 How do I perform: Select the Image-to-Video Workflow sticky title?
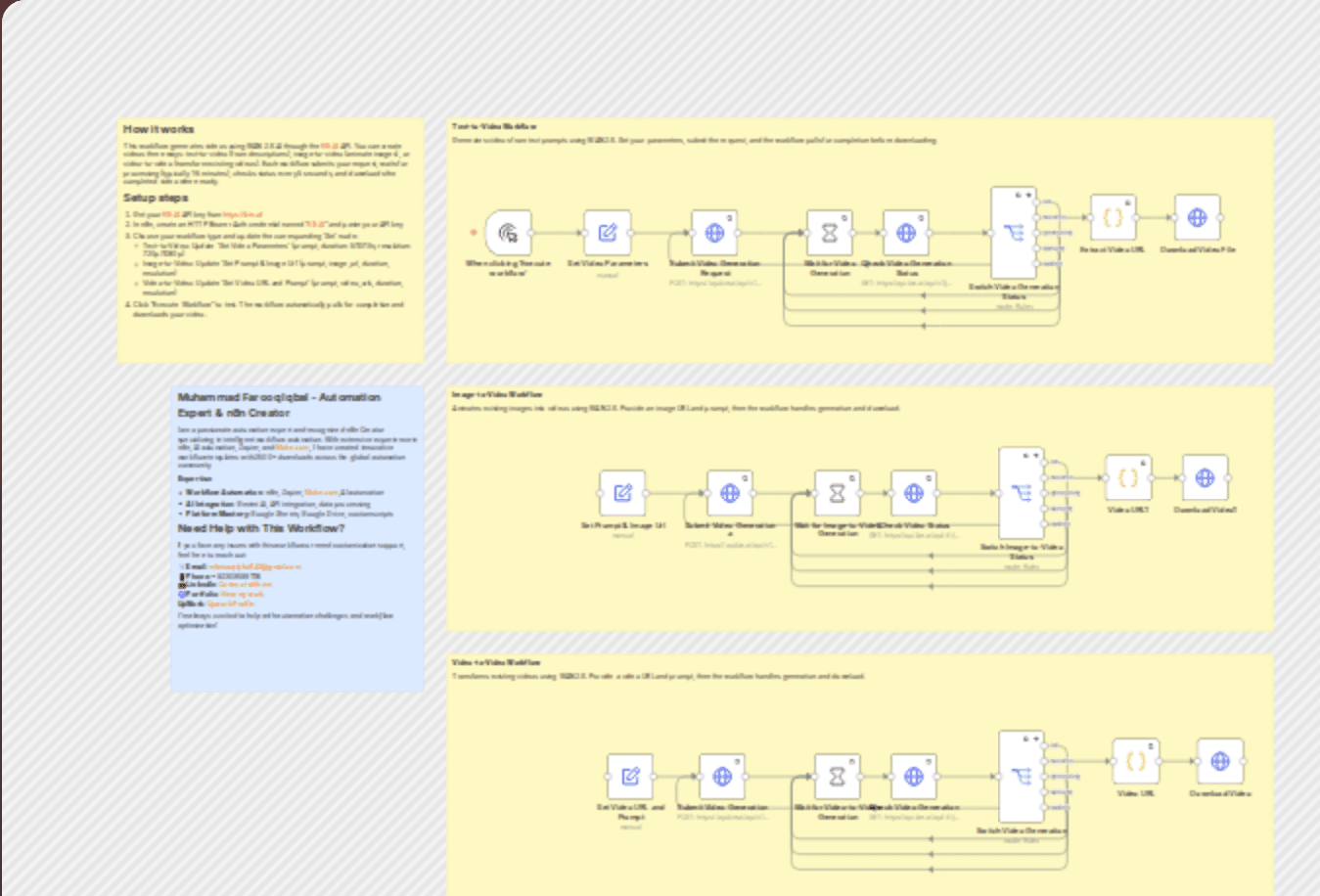[497, 394]
